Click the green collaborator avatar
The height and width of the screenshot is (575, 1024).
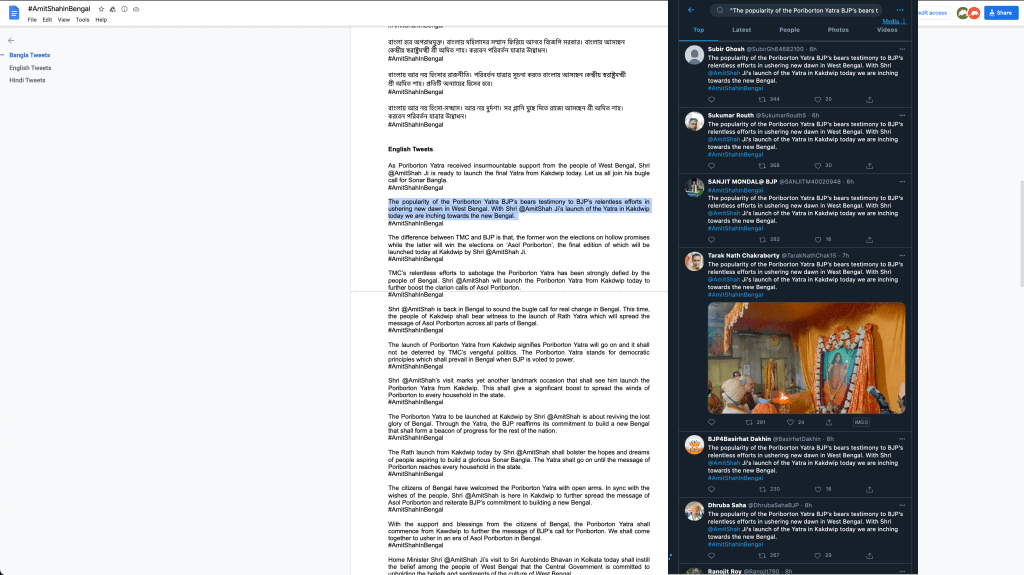962,13
